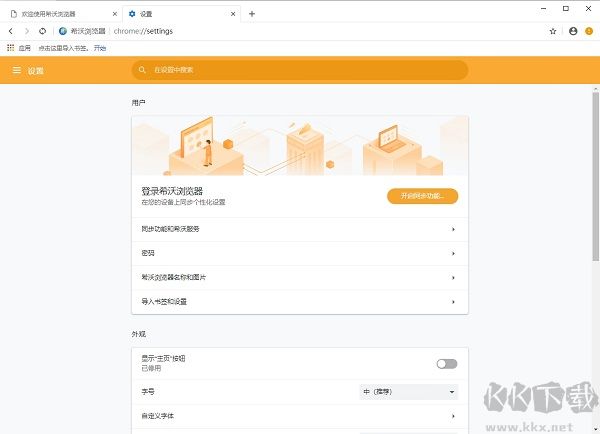Open 同步功能 and services row
The height and width of the screenshot is (434, 600).
point(300,229)
